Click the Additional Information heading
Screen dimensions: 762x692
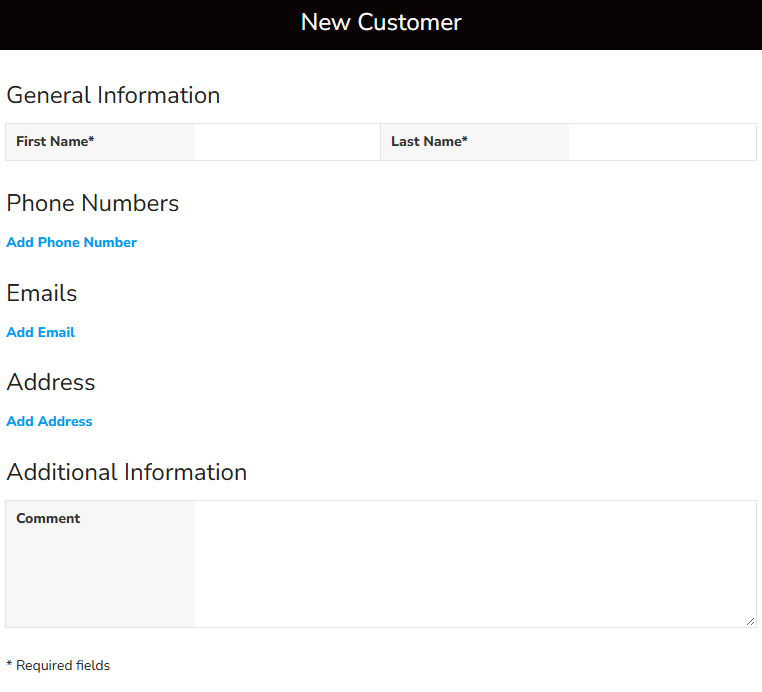[126, 472]
